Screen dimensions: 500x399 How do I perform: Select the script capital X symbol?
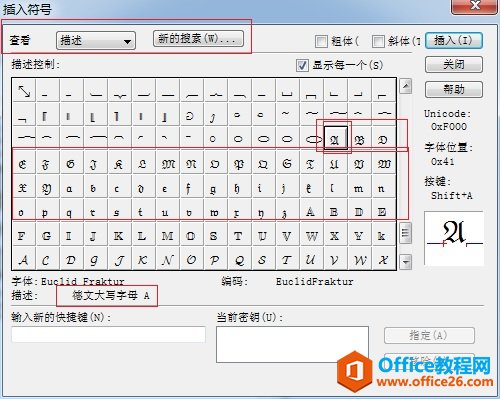pos(383,259)
